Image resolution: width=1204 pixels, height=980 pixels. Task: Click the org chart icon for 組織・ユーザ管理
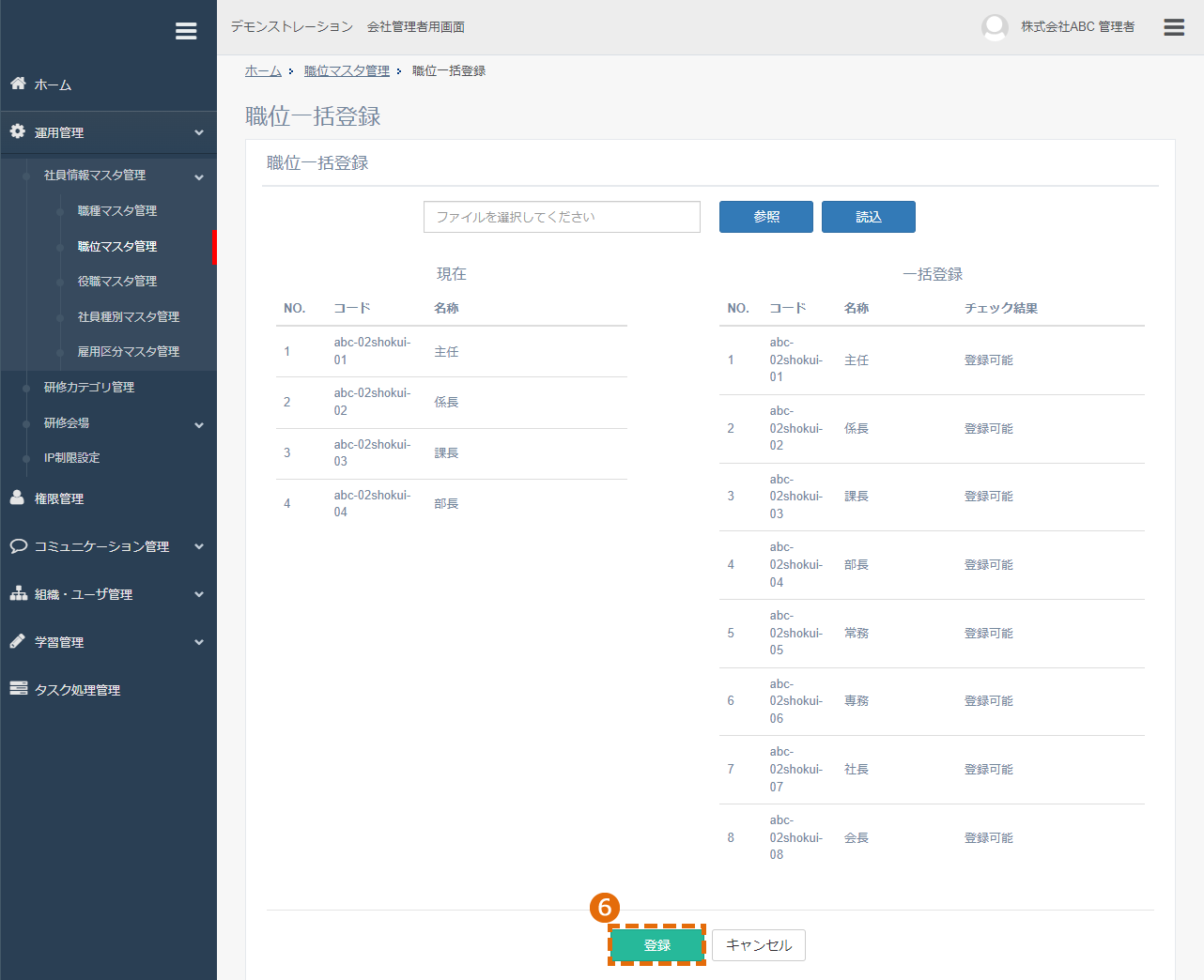[x=18, y=593]
